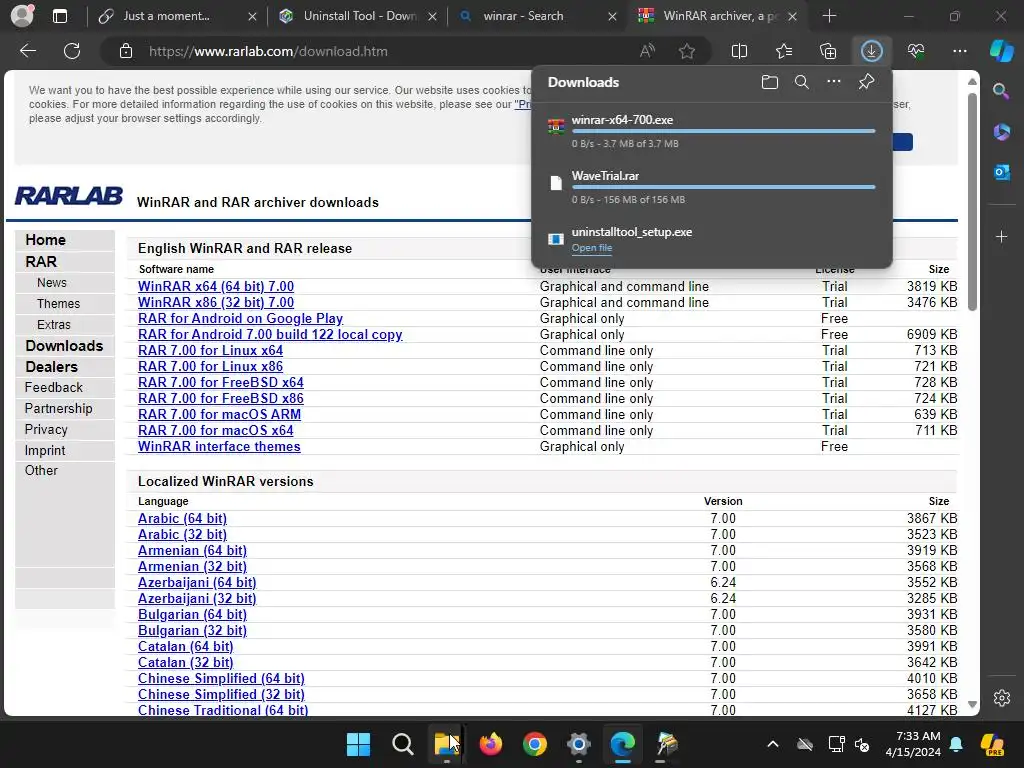
Task: Close the Uninstall Tool tab
Action: 432,17
